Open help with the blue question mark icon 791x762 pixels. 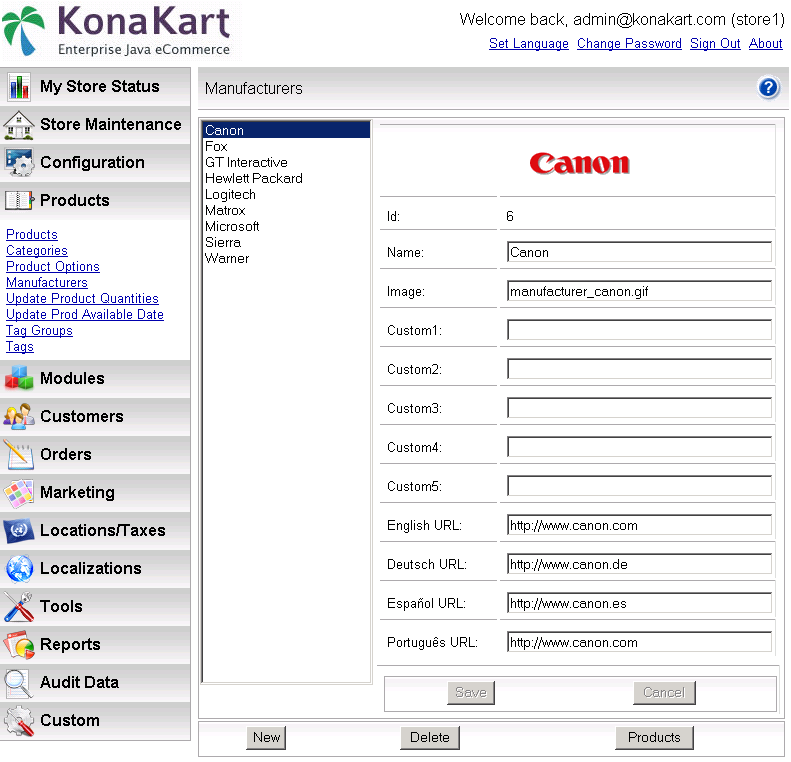pyautogui.click(x=768, y=88)
